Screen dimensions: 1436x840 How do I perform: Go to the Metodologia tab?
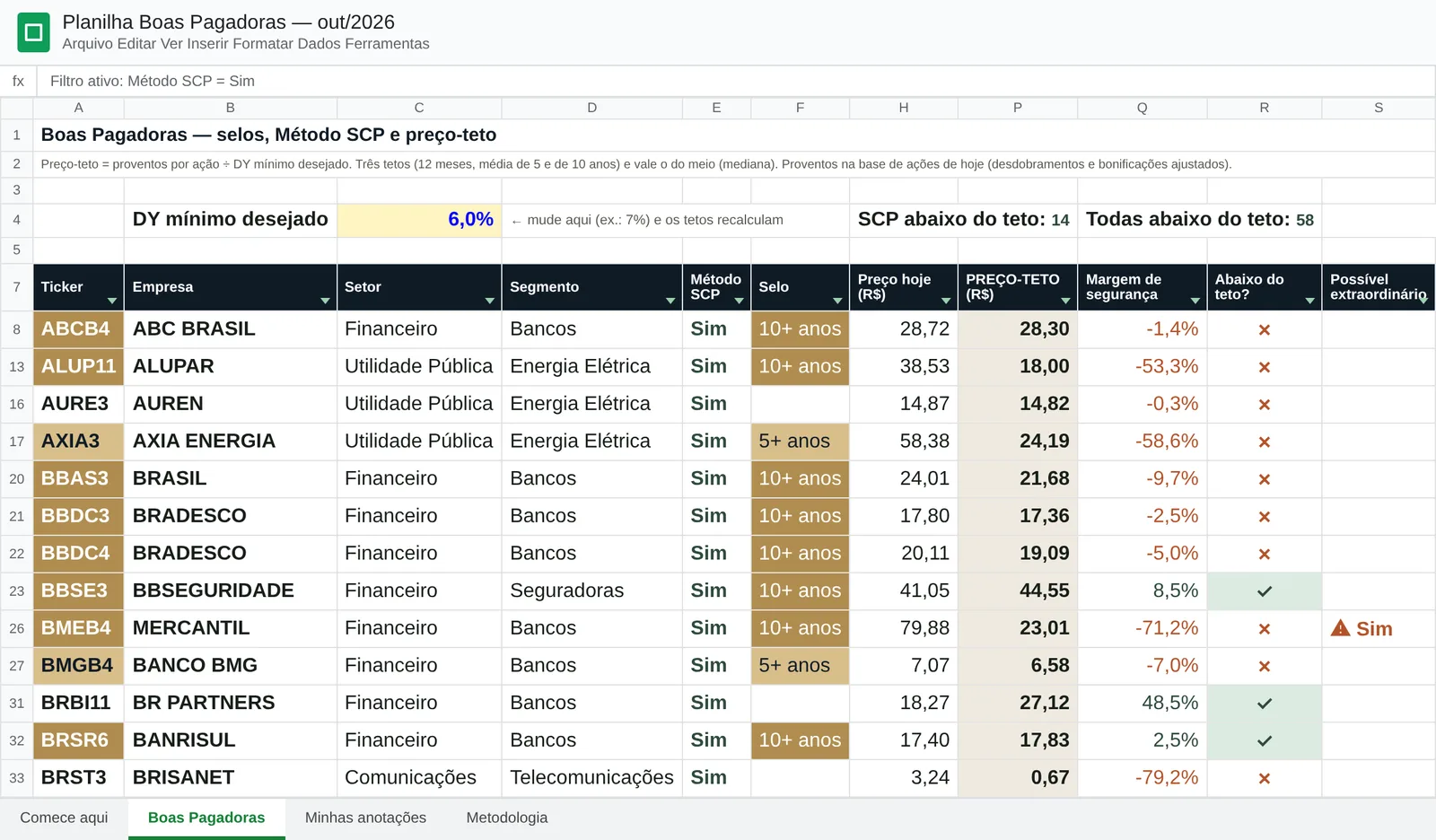[507, 818]
